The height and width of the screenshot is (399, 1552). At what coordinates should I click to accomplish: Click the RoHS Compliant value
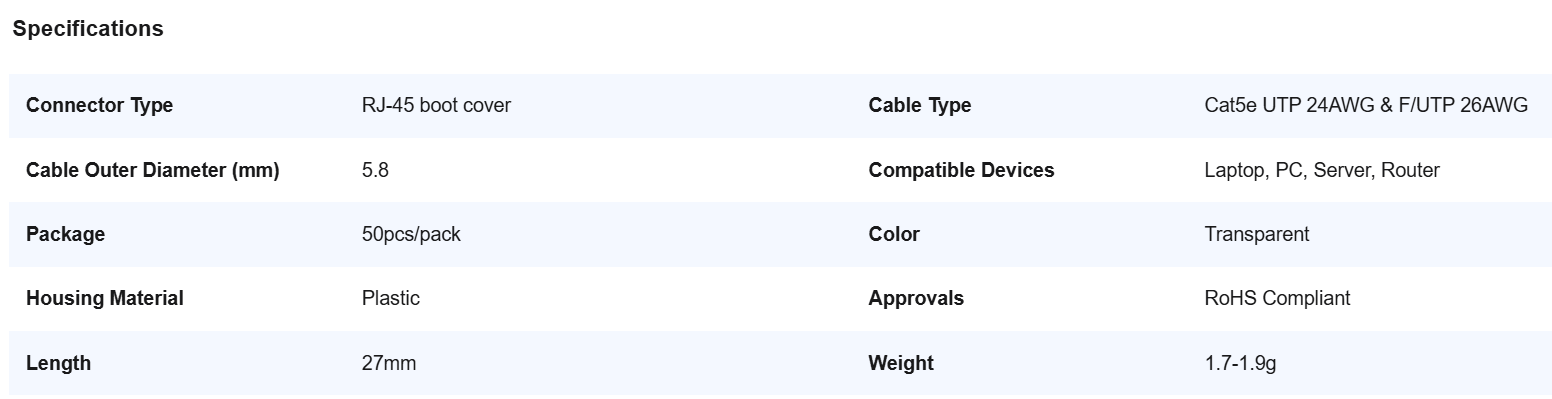(x=1277, y=298)
